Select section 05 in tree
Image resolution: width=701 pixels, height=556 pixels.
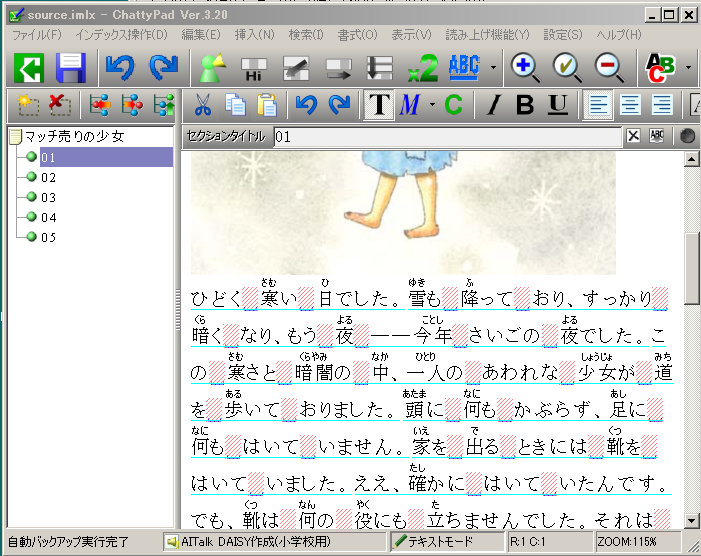point(48,237)
